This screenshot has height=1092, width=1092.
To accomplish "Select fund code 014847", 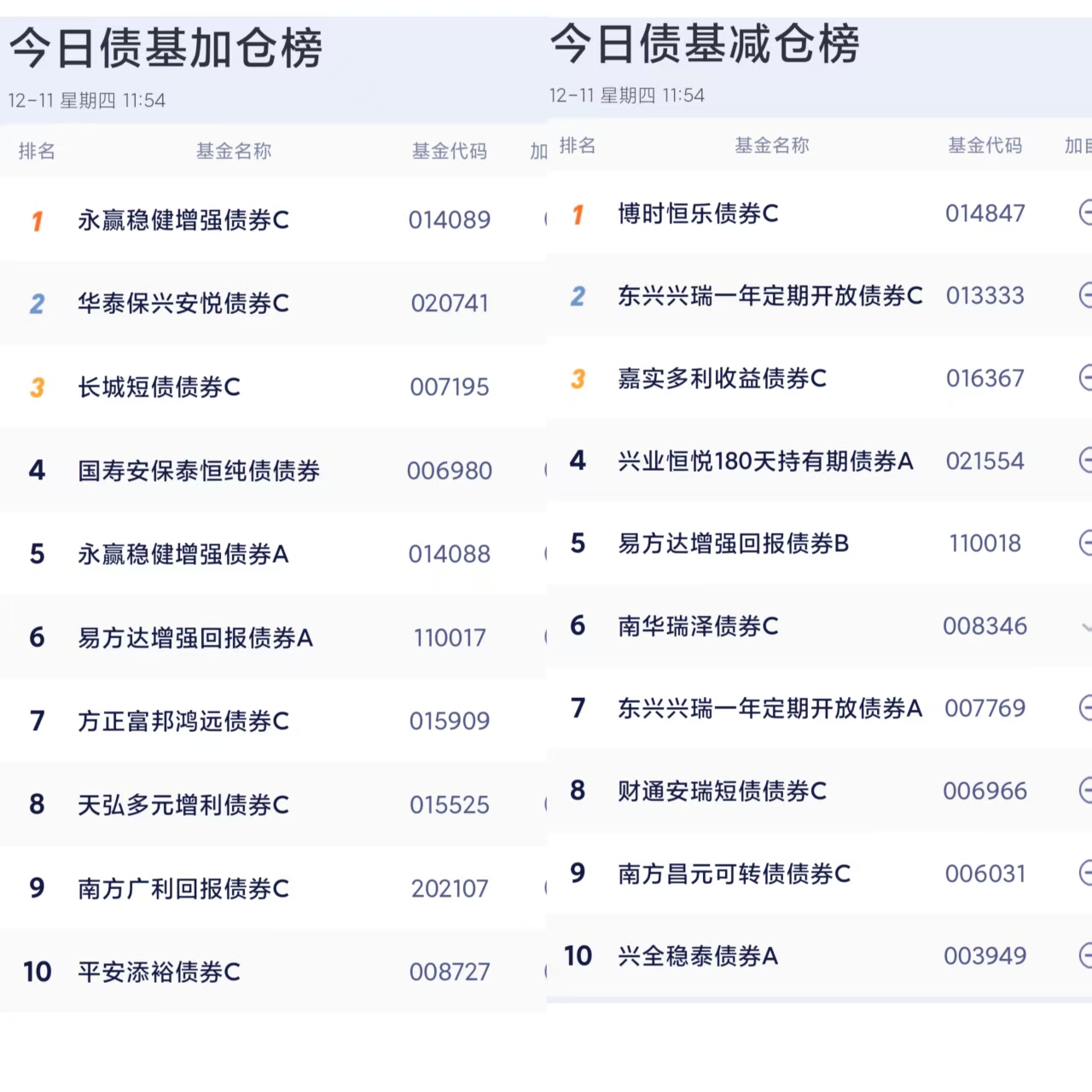I will click(x=985, y=213).
